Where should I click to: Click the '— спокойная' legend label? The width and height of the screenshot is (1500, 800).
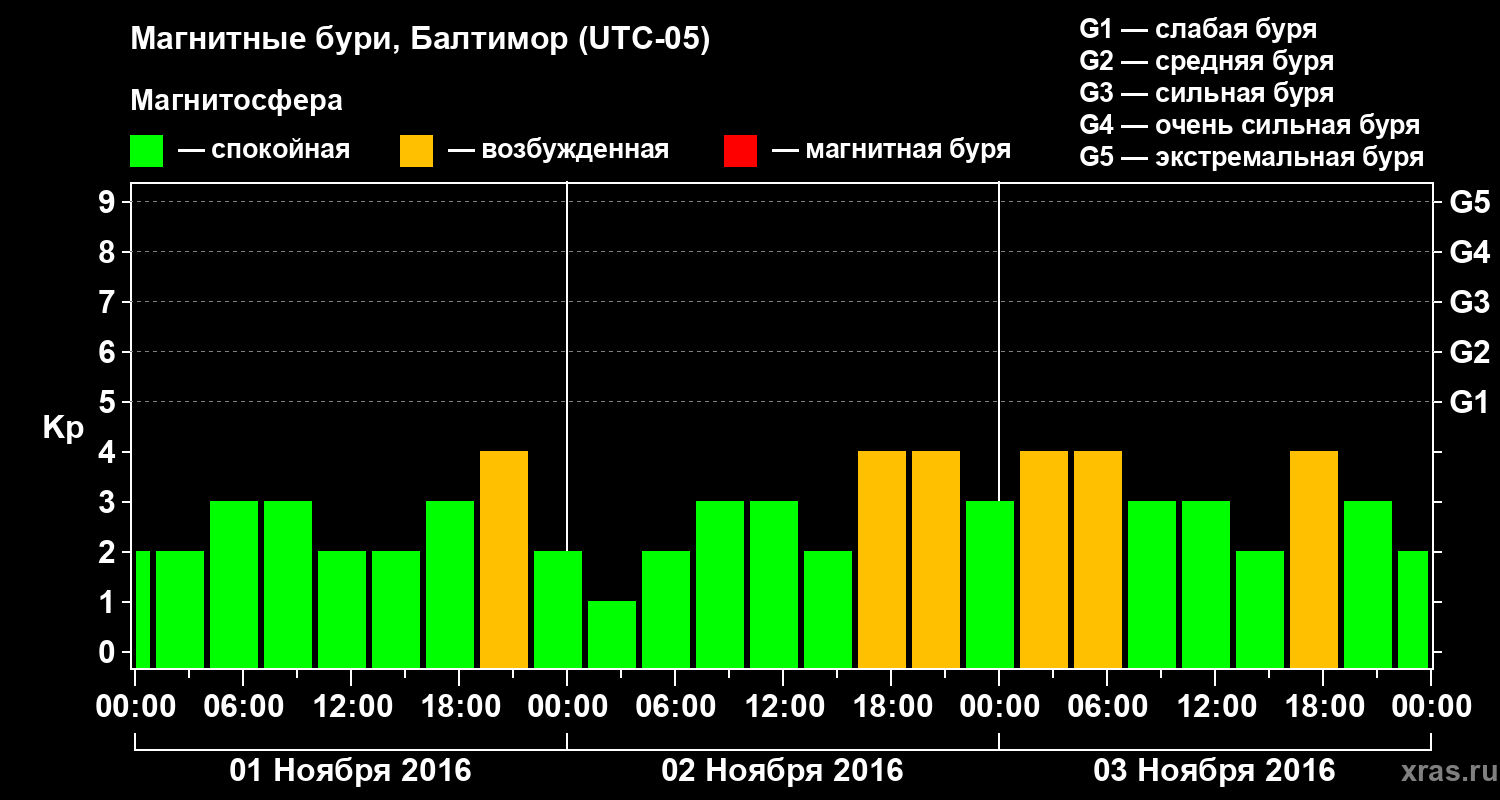[x=264, y=150]
